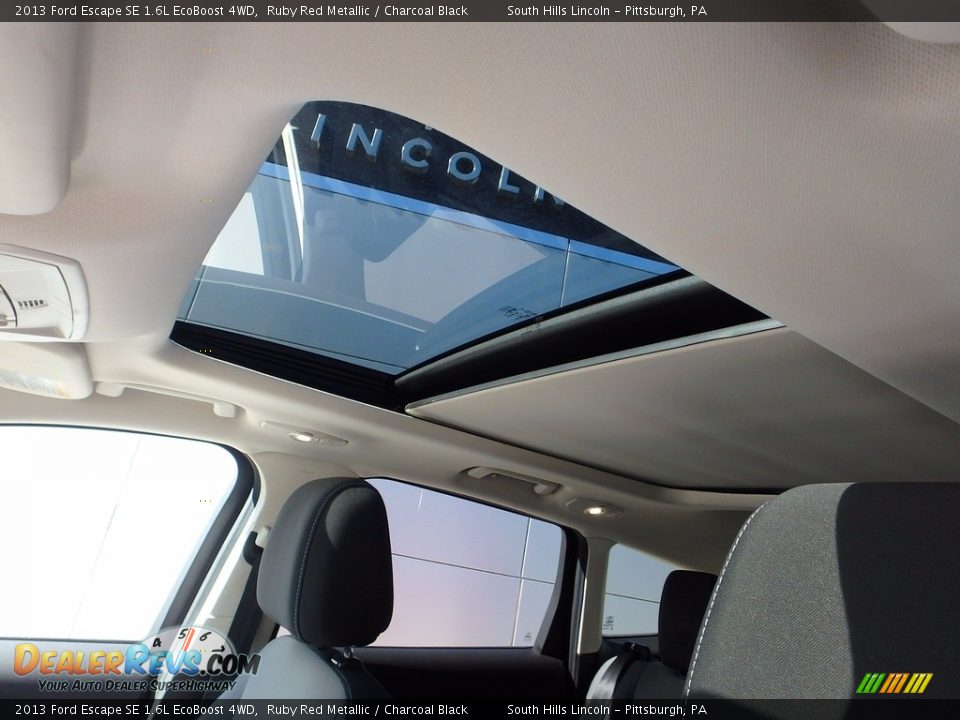960x720 pixels.
Task: Click the overhead console on the left
Action: tap(40, 294)
